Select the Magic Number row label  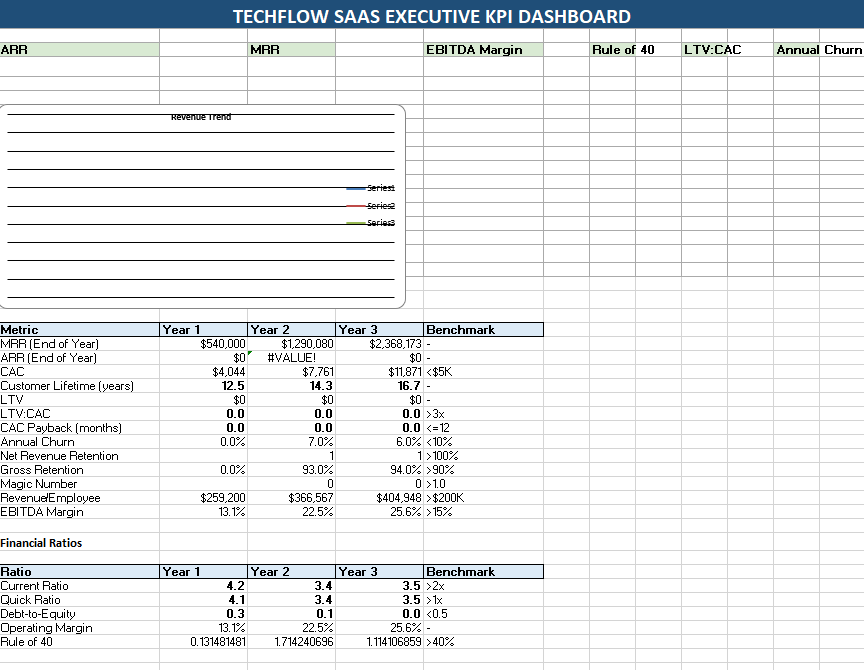(79, 484)
